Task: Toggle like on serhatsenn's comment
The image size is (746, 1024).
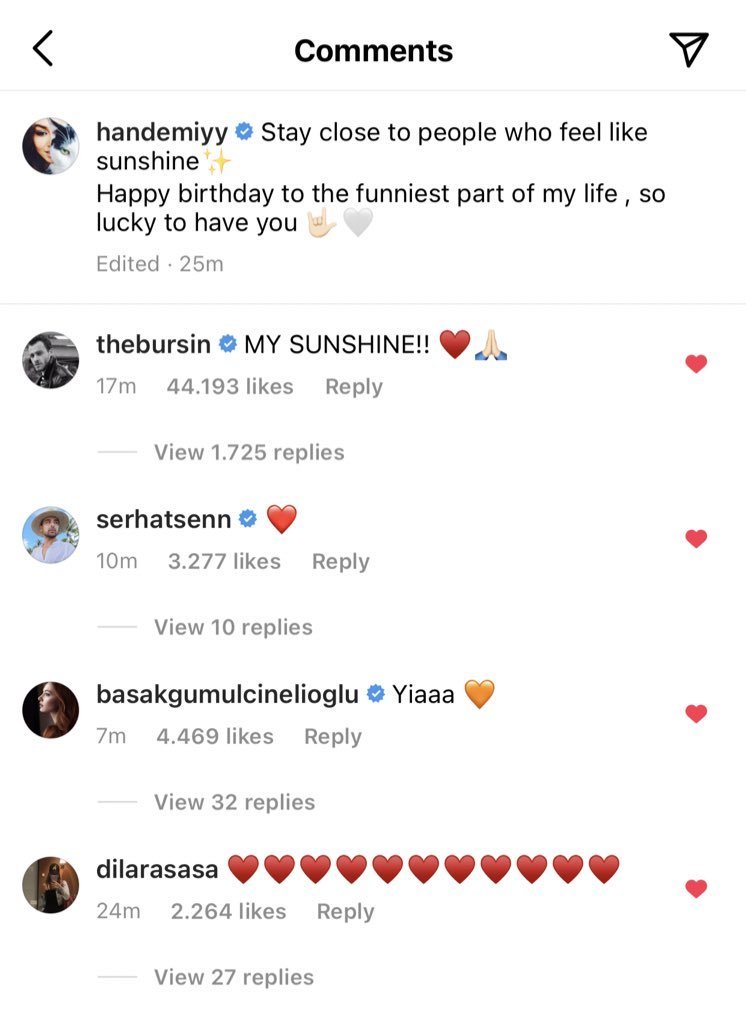Action: point(696,539)
